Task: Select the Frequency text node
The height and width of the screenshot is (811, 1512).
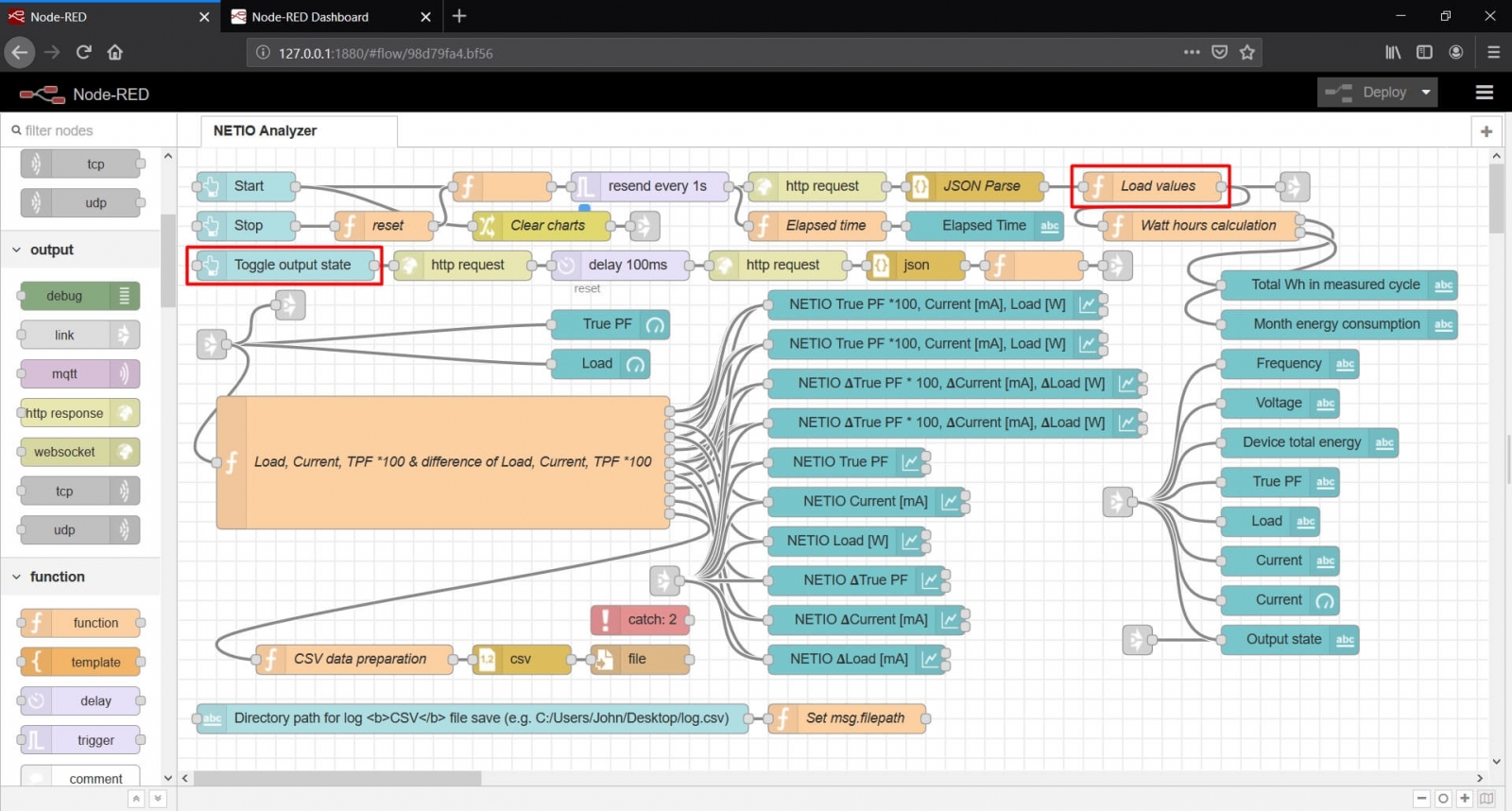Action: pos(1290,363)
